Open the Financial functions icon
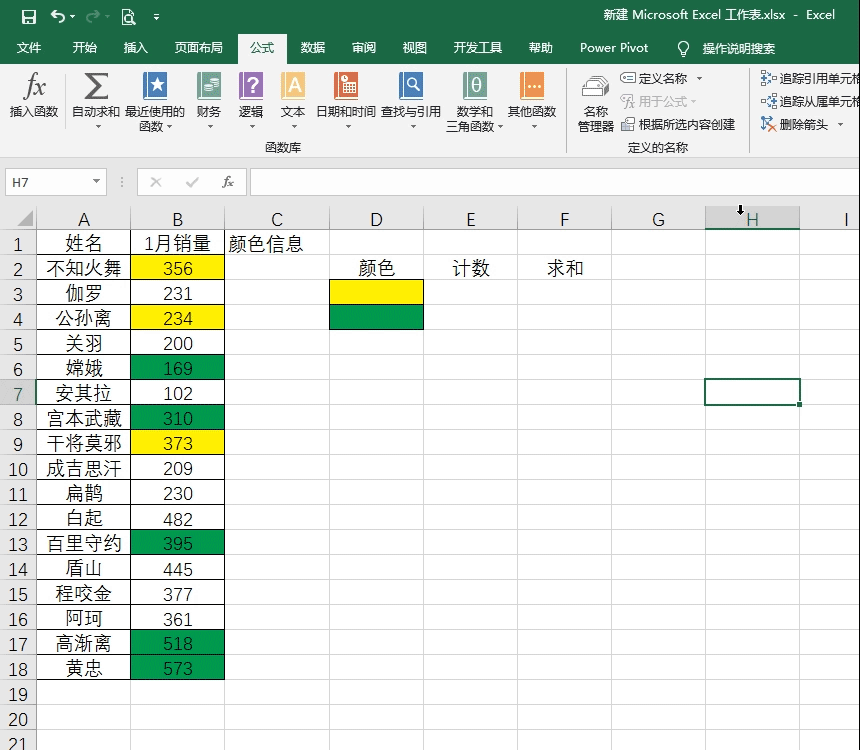Image resolution: width=860 pixels, height=750 pixels. click(x=209, y=86)
